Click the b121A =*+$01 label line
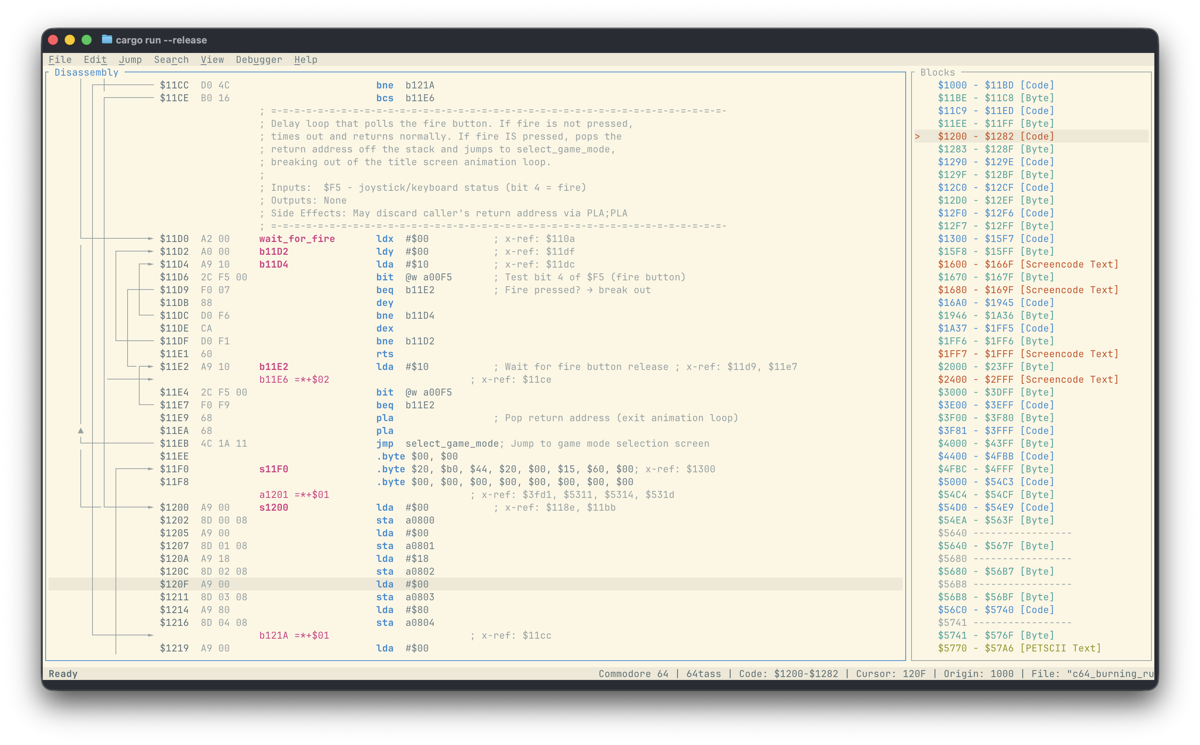Screen dimensions: 1200x745 tap(294, 635)
